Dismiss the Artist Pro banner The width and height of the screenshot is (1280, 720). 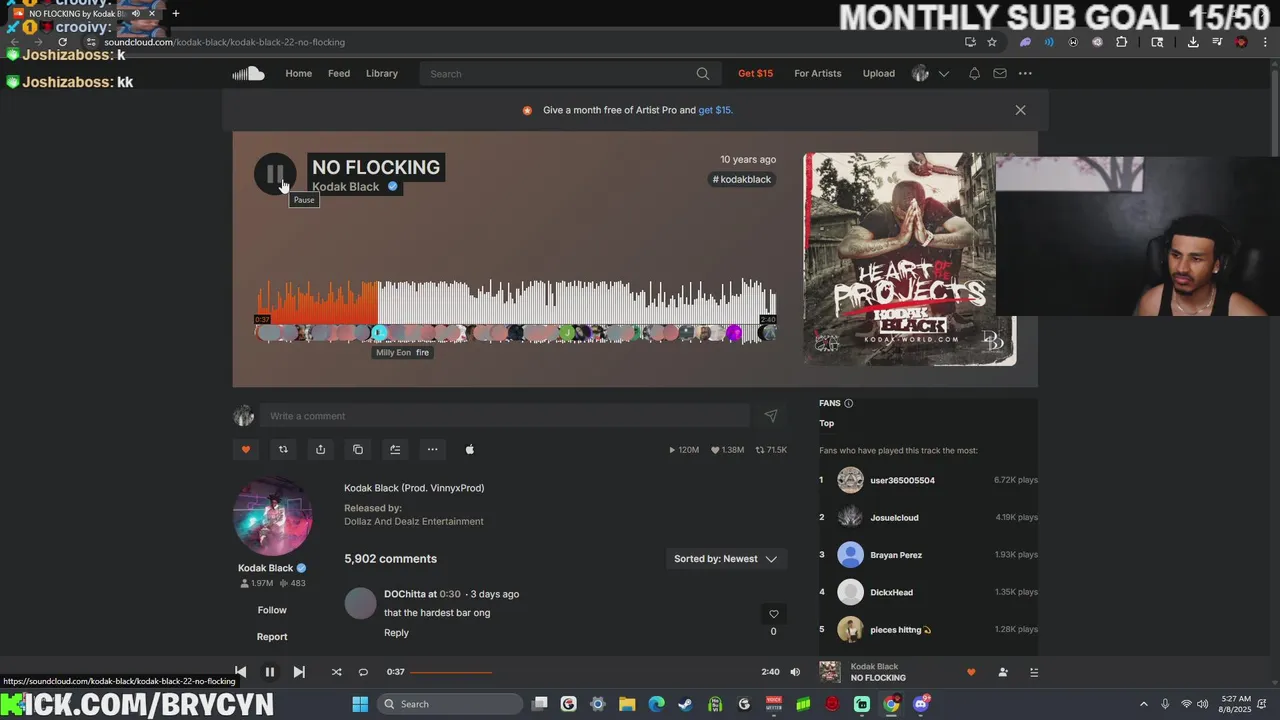[1020, 110]
